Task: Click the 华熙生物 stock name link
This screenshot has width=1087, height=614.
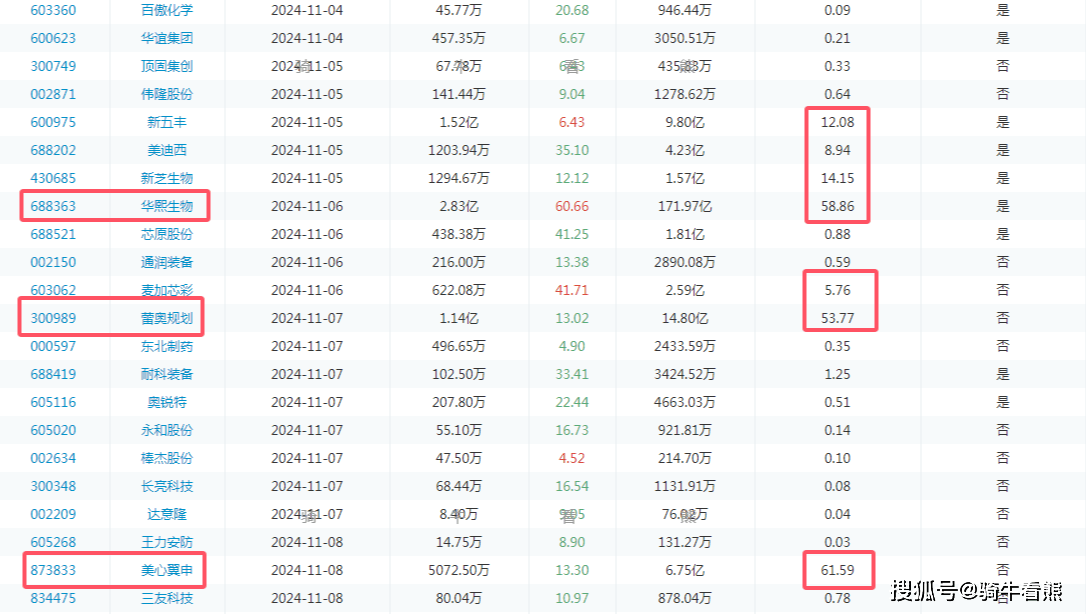Action: point(166,207)
